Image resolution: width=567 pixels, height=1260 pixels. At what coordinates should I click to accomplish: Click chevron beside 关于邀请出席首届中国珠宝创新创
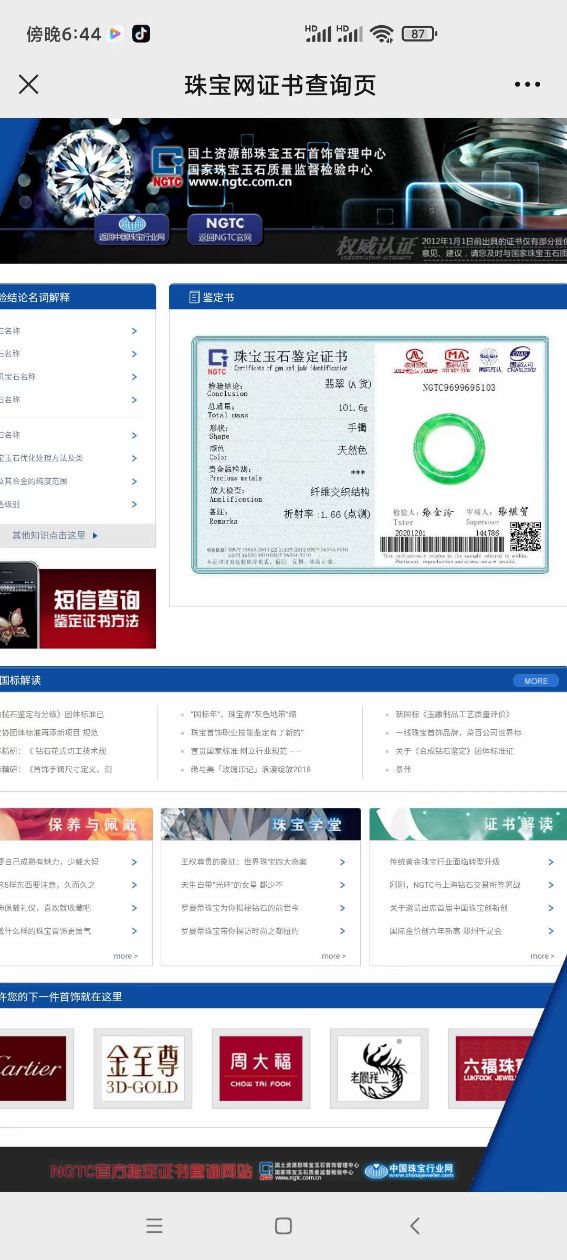point(550,908)
